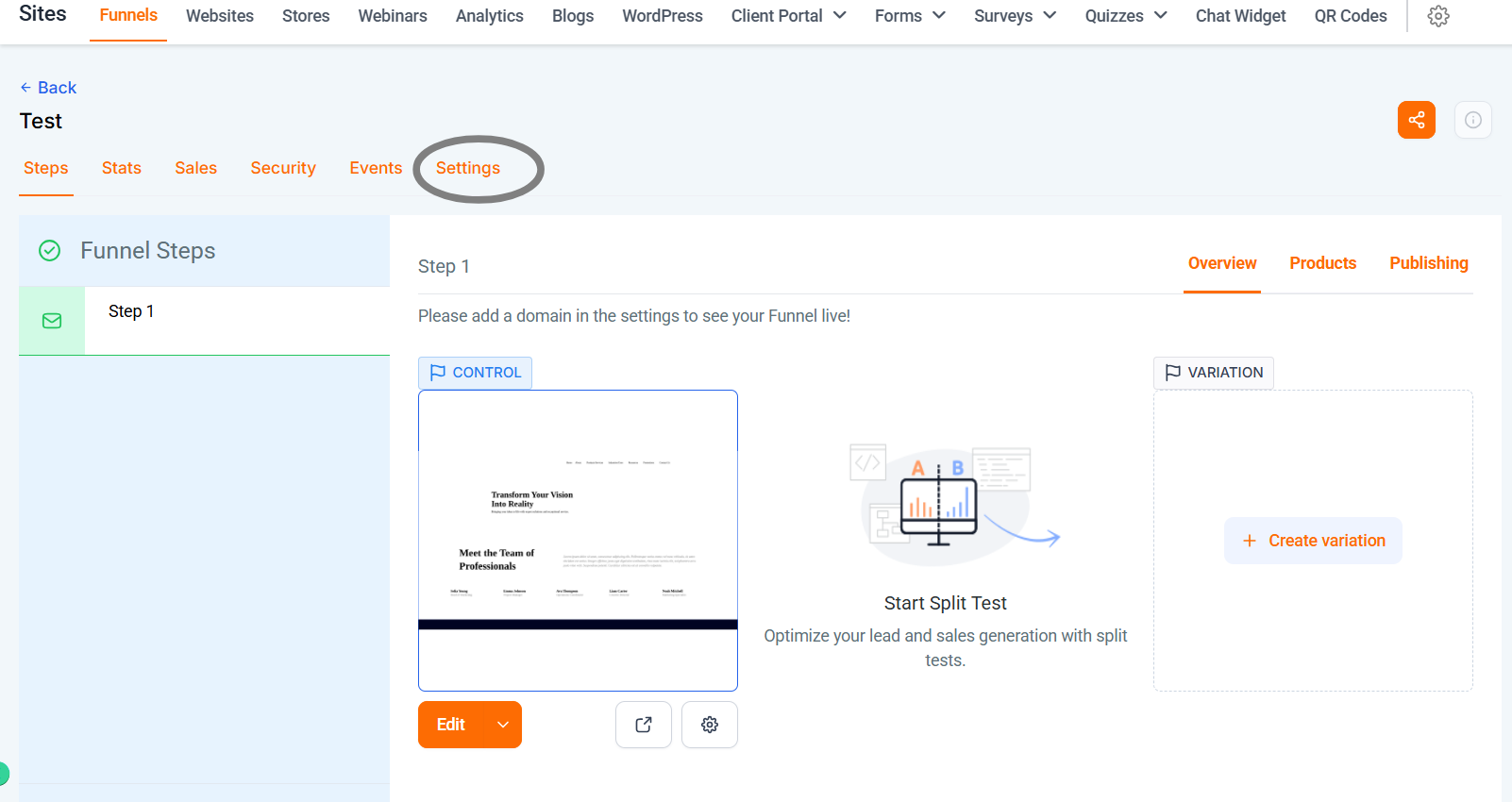The width and height of the screenshot is (1512, 802).
Task: Click the Funnel Steps checkmark icon
Action: click(49, 250)
